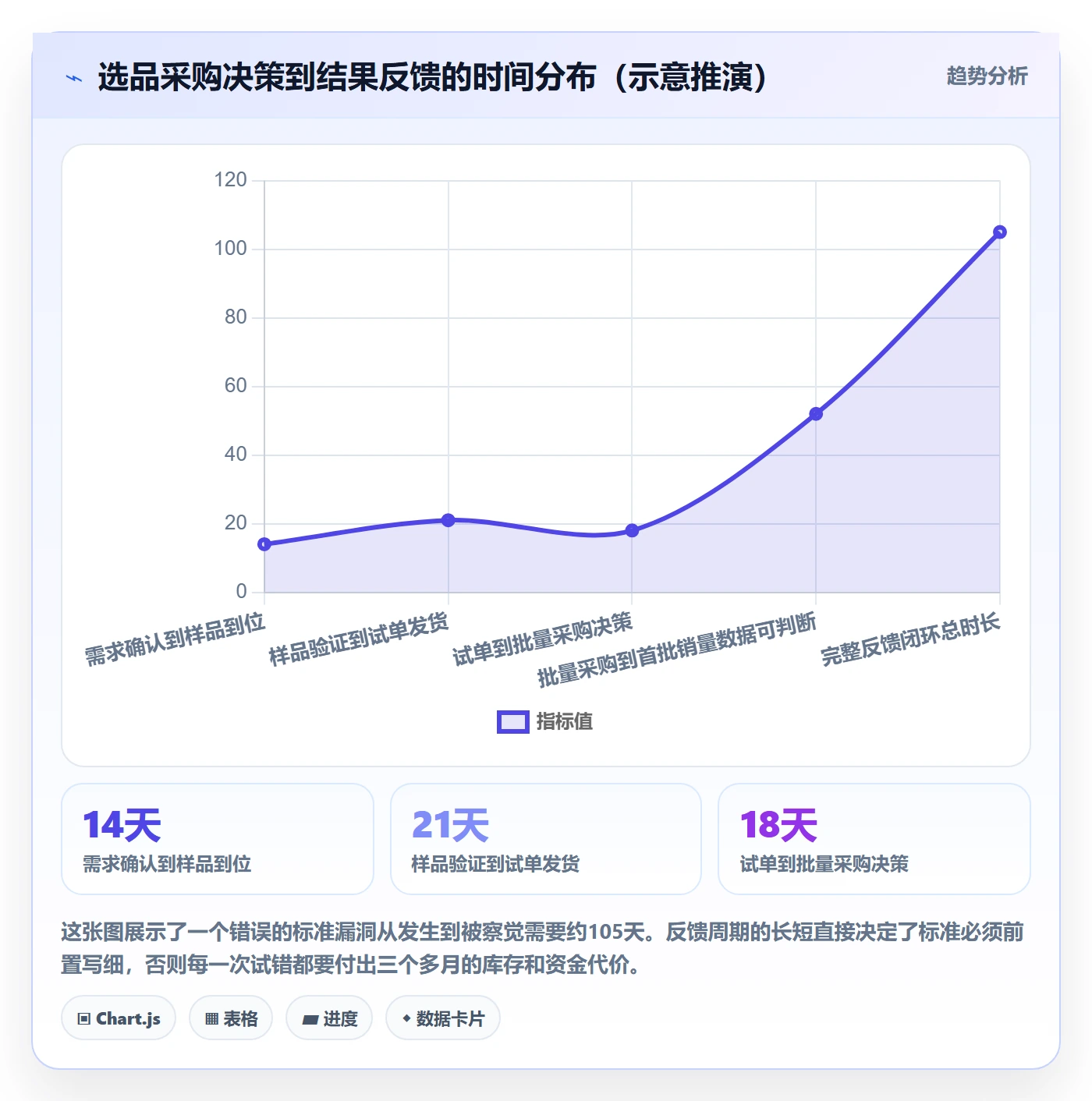This screenshot has width=1092, height=1101.
Task: Click the description paragraph mentioning 105天
Action: (543, 948)
